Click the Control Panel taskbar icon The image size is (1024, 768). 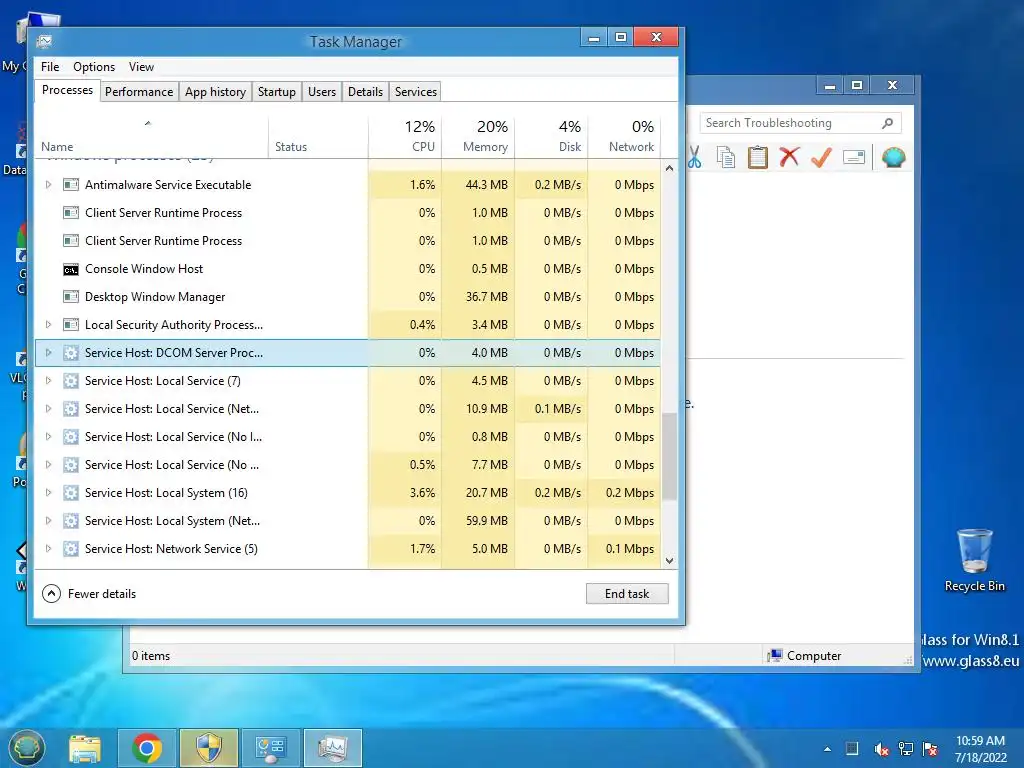[271, 748]
